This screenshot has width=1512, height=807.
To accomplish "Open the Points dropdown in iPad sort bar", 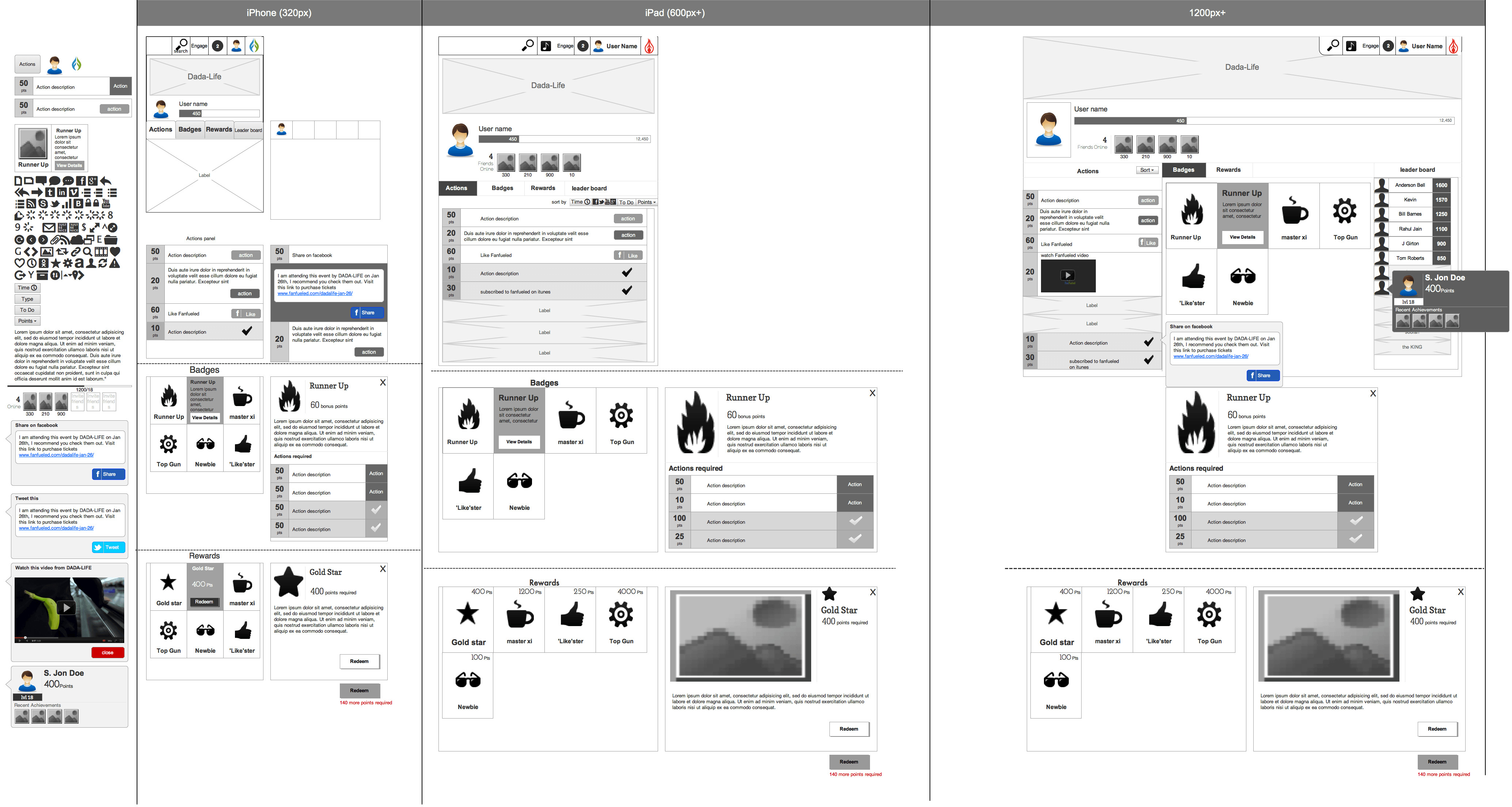I will click(x=646, y=202).
